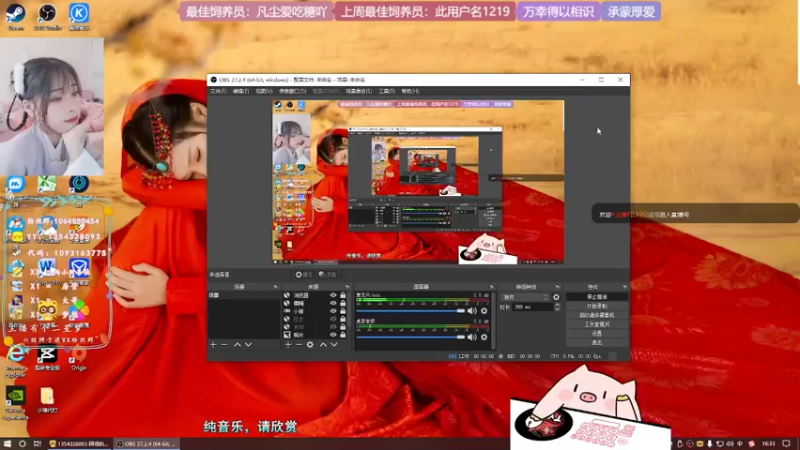Switch to OBS 27.2.4 taskbar button
Image resolution: width=800 pixels, height=450 pixels.
pyautogui.click(x=147, y=444)
